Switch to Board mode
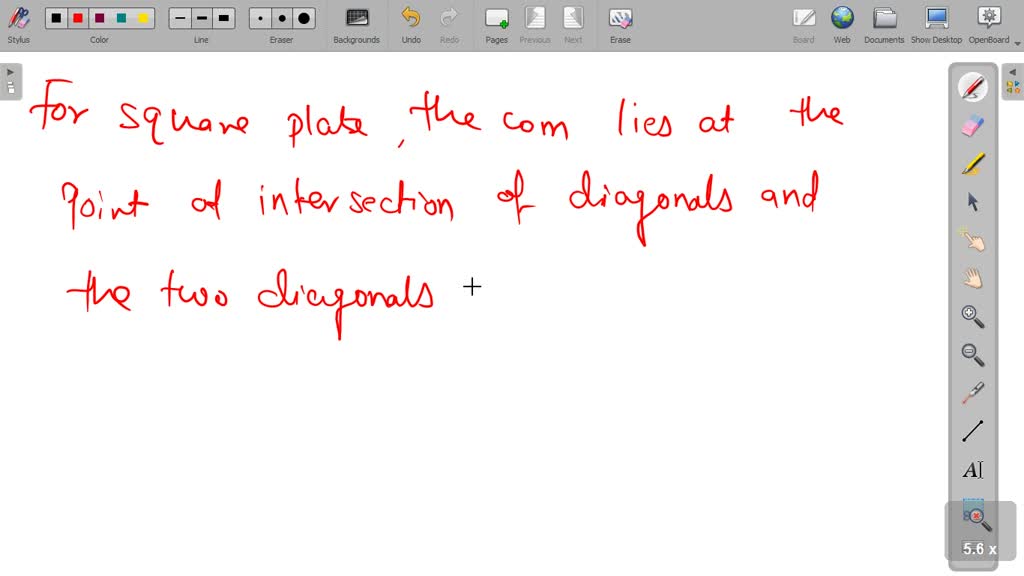1024x576 pixels. pos(803,25)
